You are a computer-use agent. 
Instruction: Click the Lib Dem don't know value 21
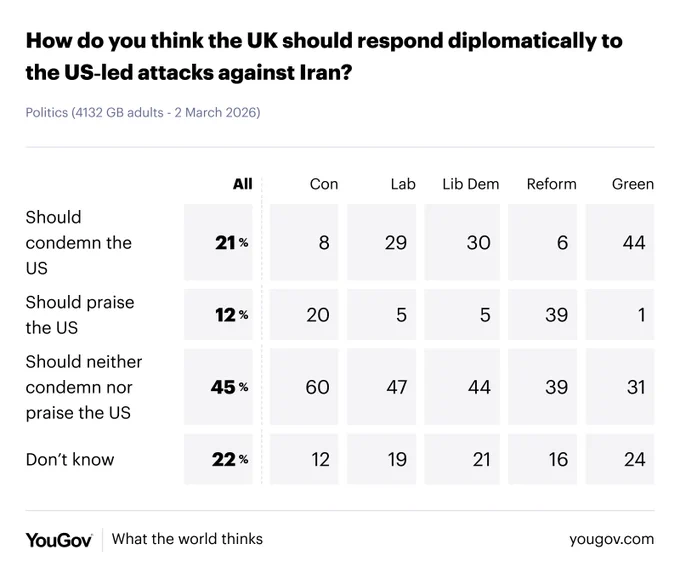pos(462,459)
